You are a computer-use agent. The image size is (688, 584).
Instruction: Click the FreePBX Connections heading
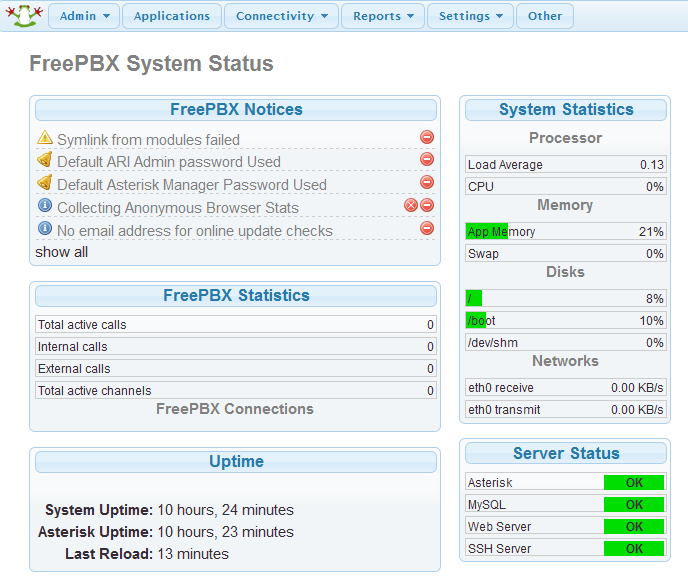point(235,409)
